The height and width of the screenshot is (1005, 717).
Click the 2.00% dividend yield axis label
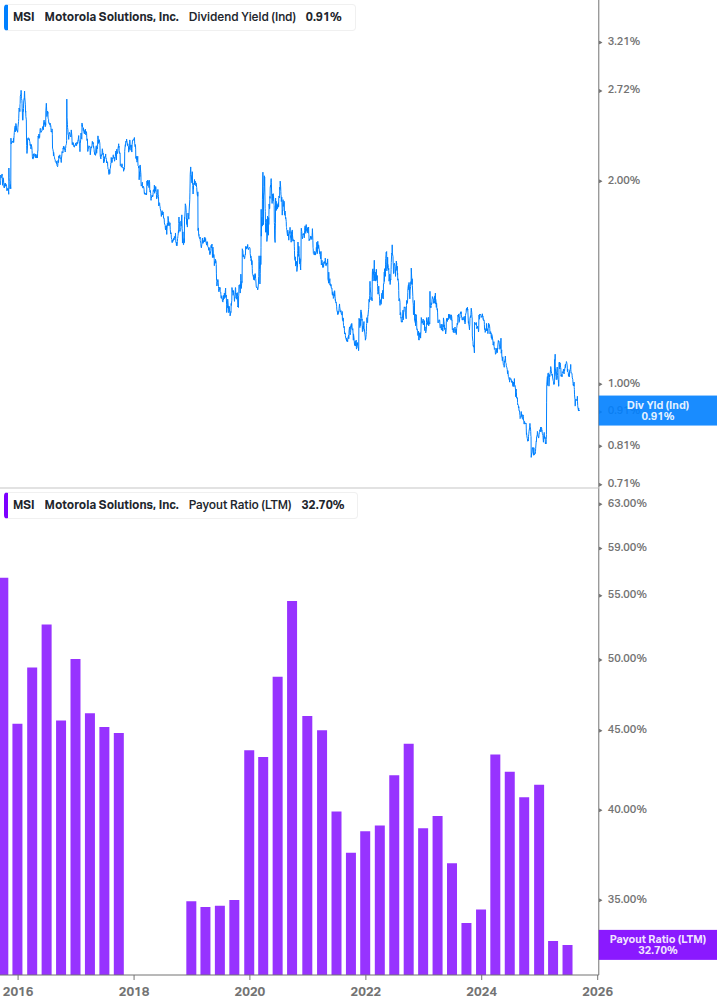pos(623,181)
